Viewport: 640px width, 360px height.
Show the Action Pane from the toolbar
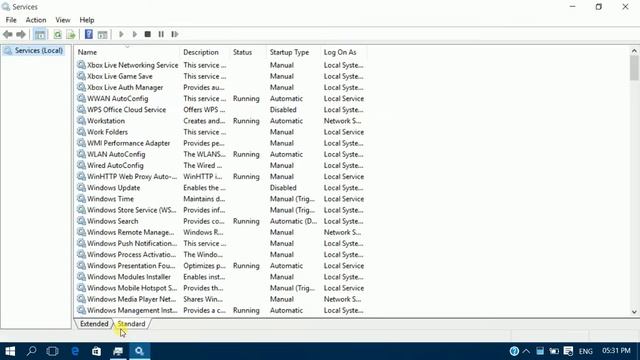click(x=102, y=35)
